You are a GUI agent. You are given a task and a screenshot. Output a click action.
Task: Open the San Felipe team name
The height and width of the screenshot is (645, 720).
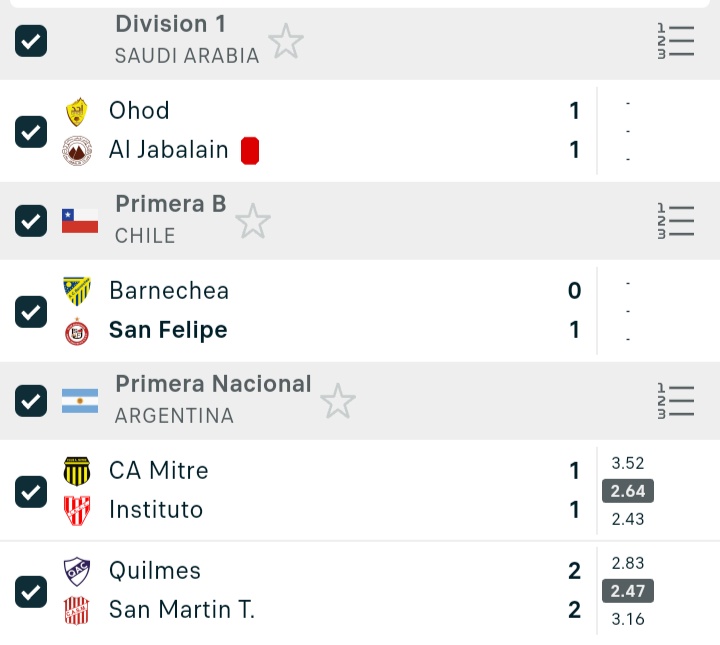[x=168, y=330]
